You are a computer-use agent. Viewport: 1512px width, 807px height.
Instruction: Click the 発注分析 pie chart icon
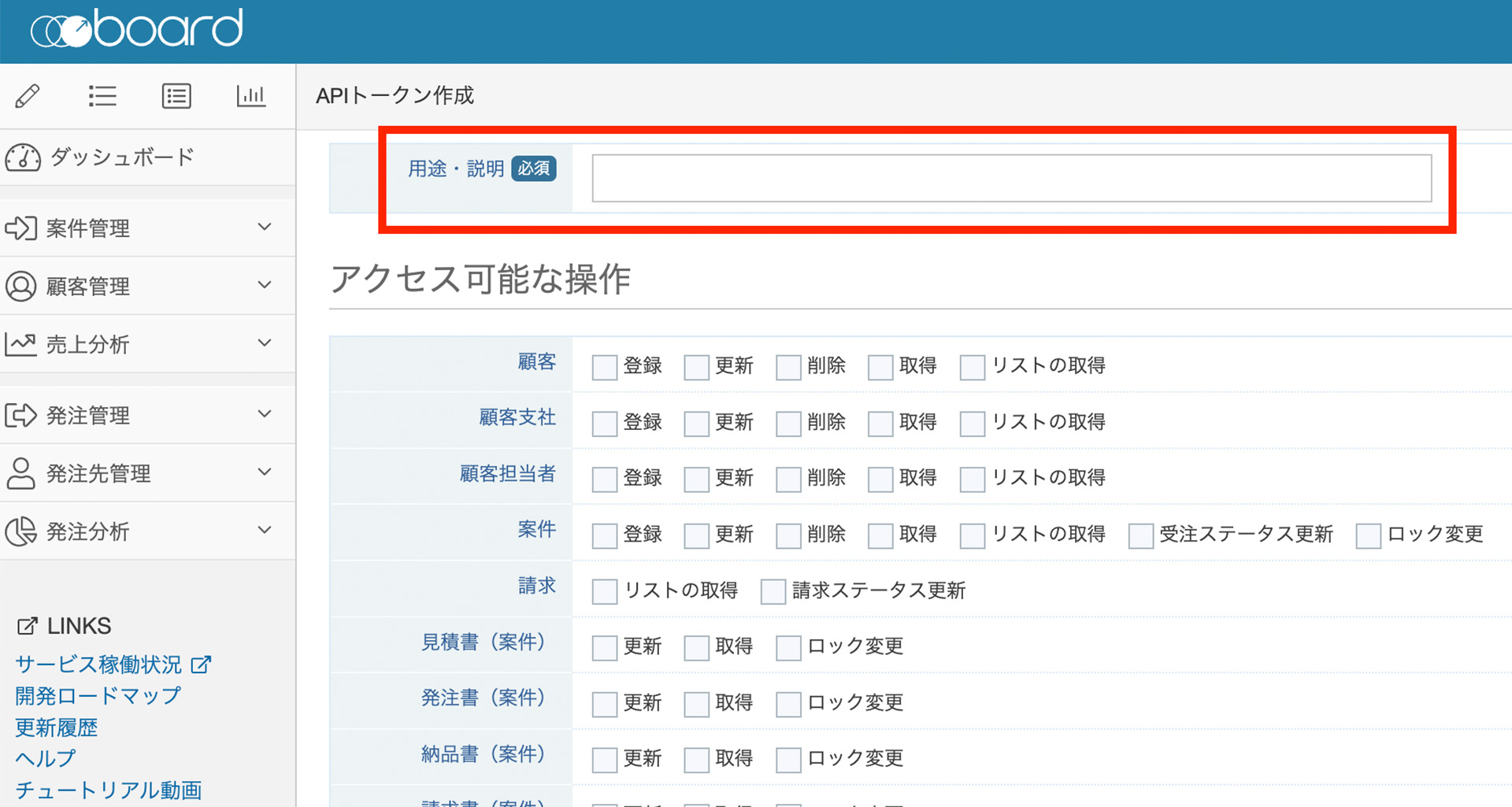(x=21, y=532)
